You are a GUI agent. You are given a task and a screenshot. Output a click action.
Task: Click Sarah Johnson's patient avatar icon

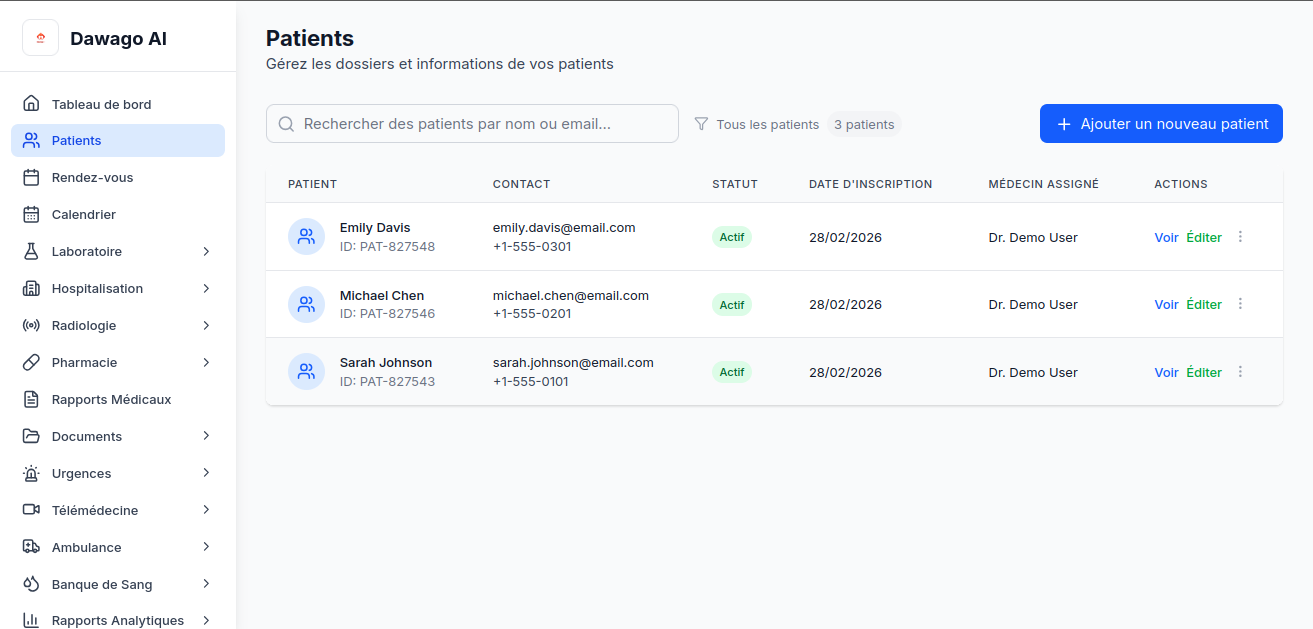[x=306, y=372]
